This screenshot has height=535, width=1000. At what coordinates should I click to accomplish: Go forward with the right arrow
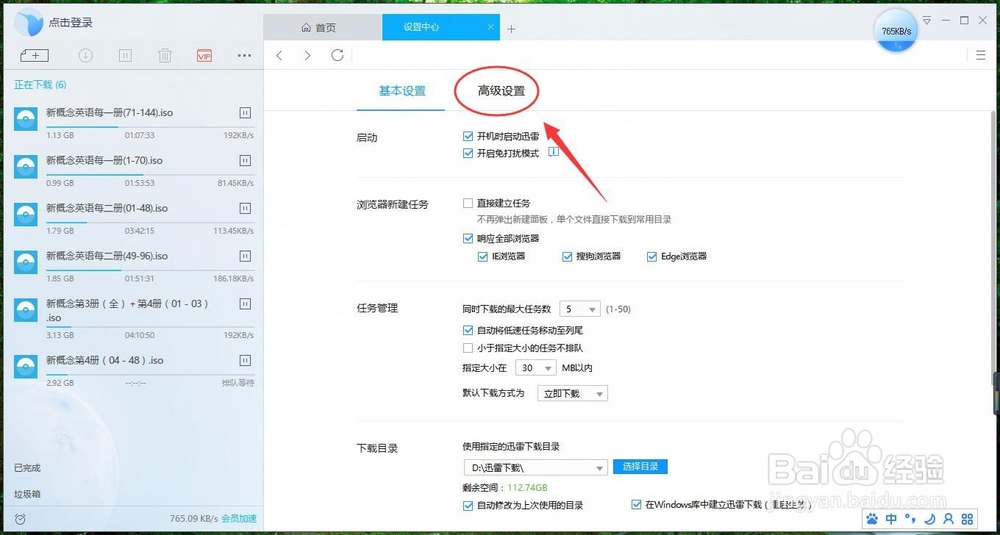pyautogui.click(x=307, y=55)
